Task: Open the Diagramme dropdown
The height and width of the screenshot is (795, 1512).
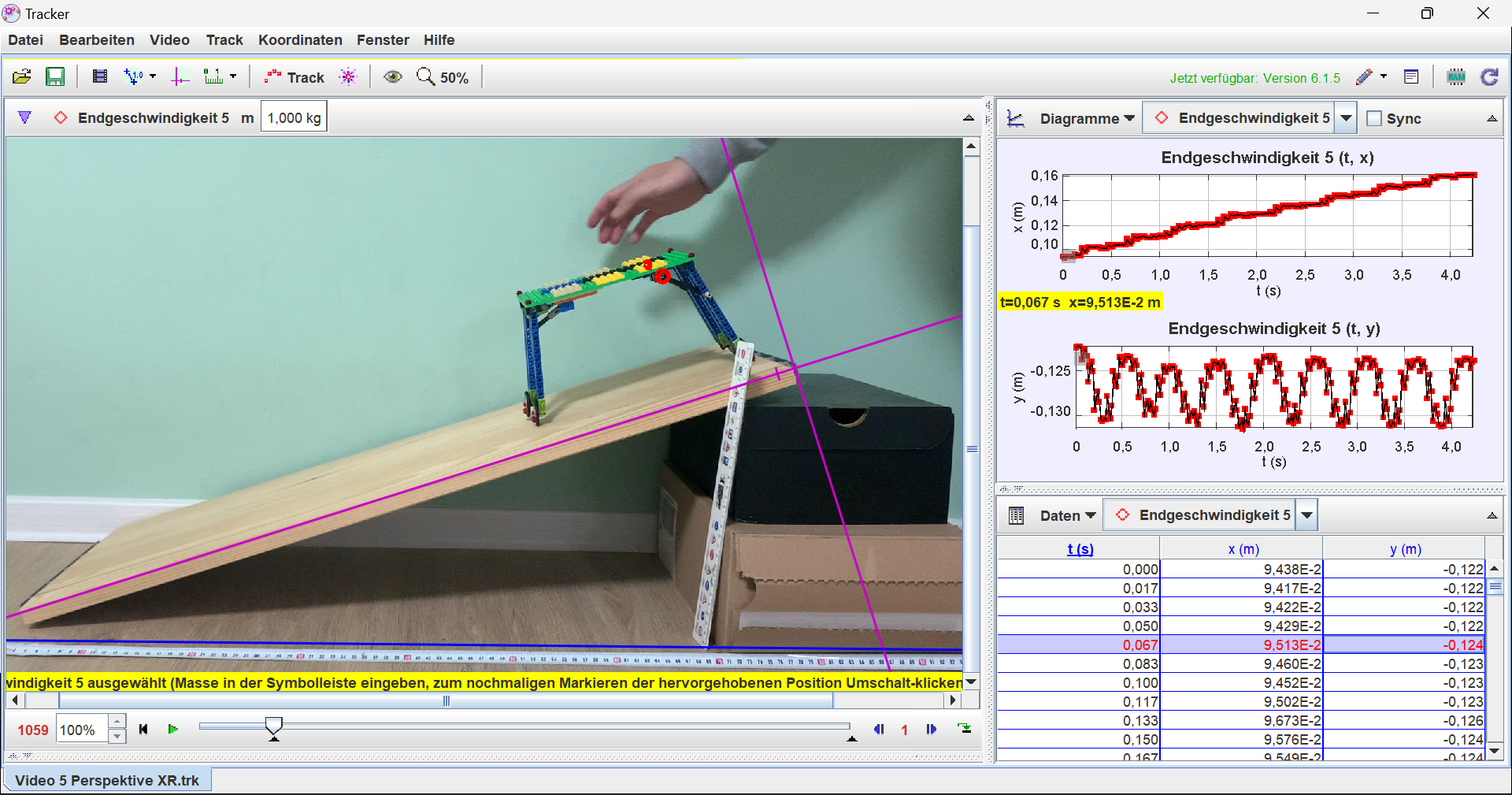Action: (1087, 118)
